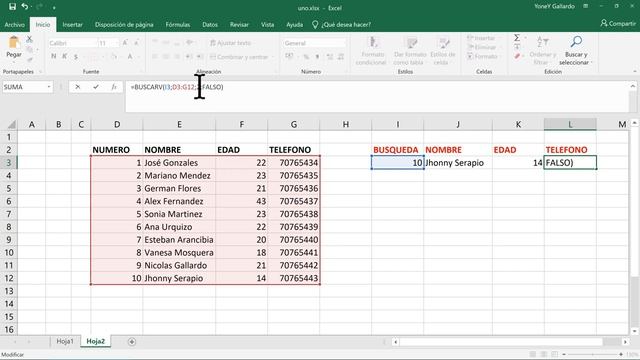This screenshot has width=640, height=360.
Task: Click the Fill down icon in Edición
Action: pyautogui.click(x=517, y=47)
